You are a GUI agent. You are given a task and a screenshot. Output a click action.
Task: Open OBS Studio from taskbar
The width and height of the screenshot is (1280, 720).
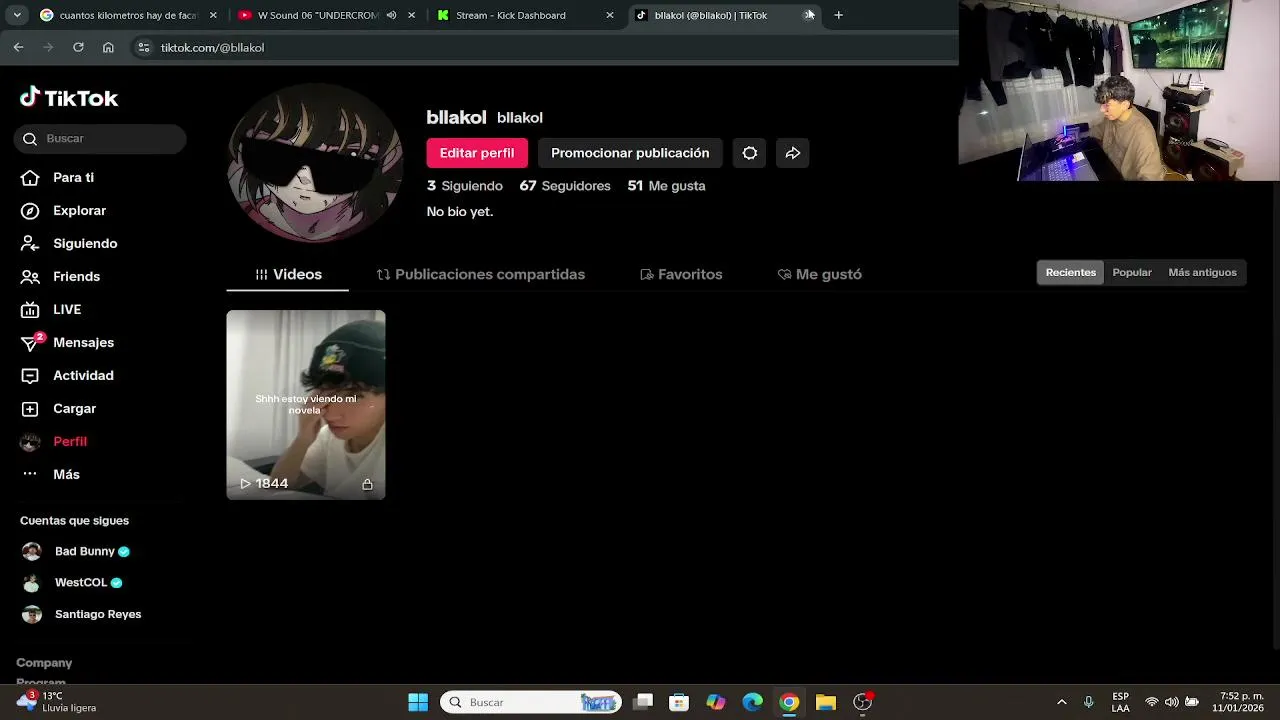863,702
